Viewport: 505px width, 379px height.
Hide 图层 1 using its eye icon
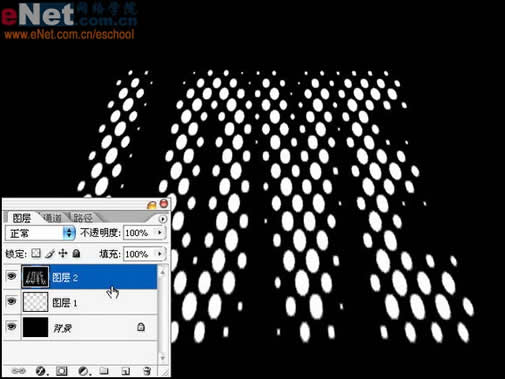12,301
